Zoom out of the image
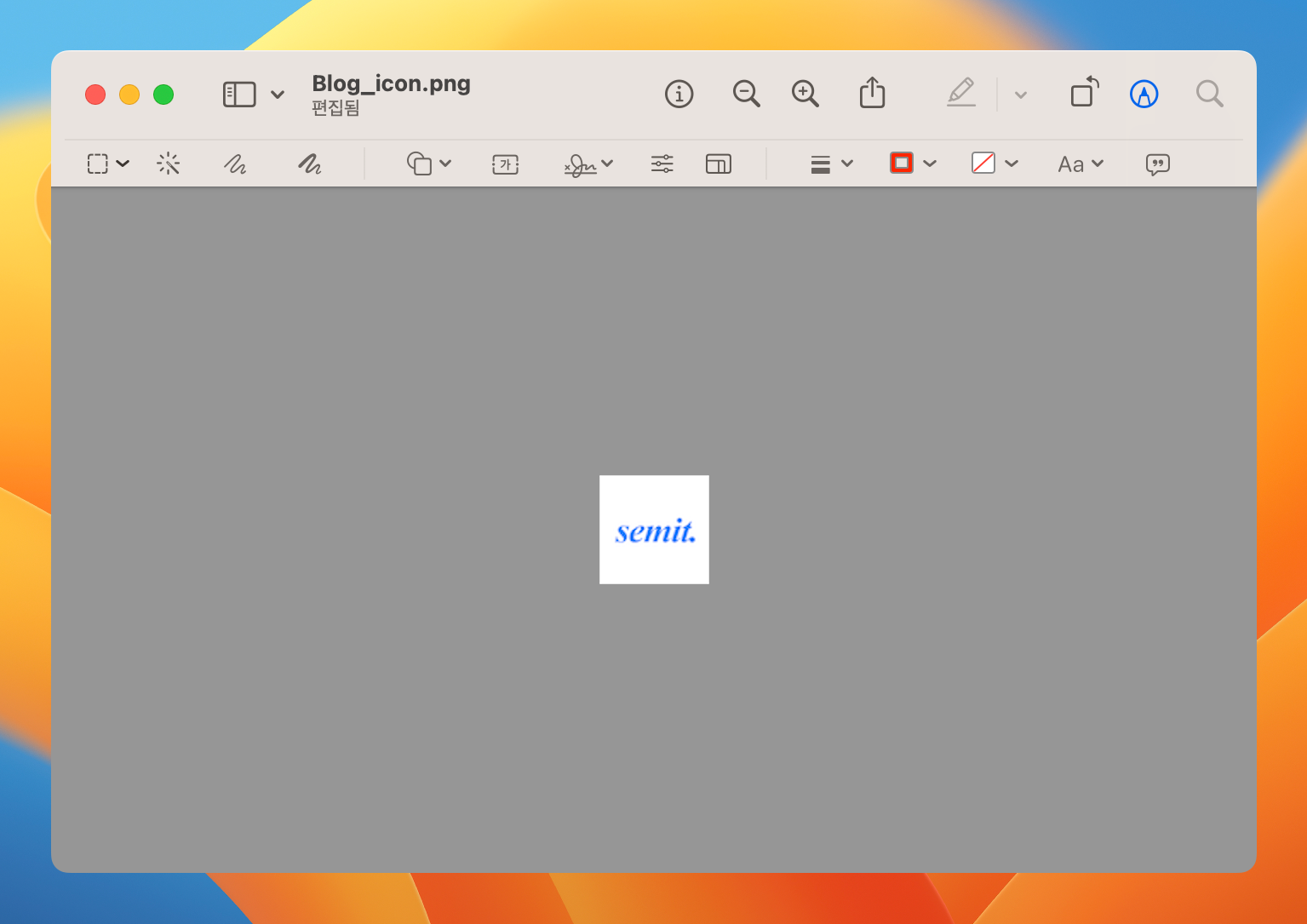This screenshot has width=1307, height=924. coord(746,94)
